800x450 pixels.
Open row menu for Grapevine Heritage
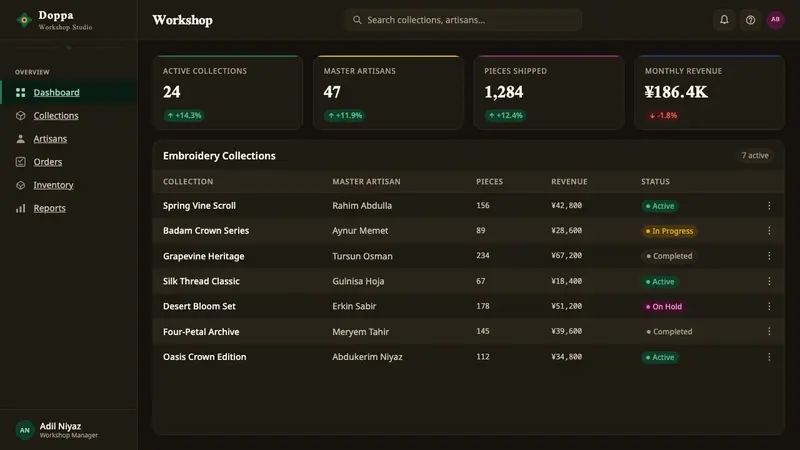769,256
